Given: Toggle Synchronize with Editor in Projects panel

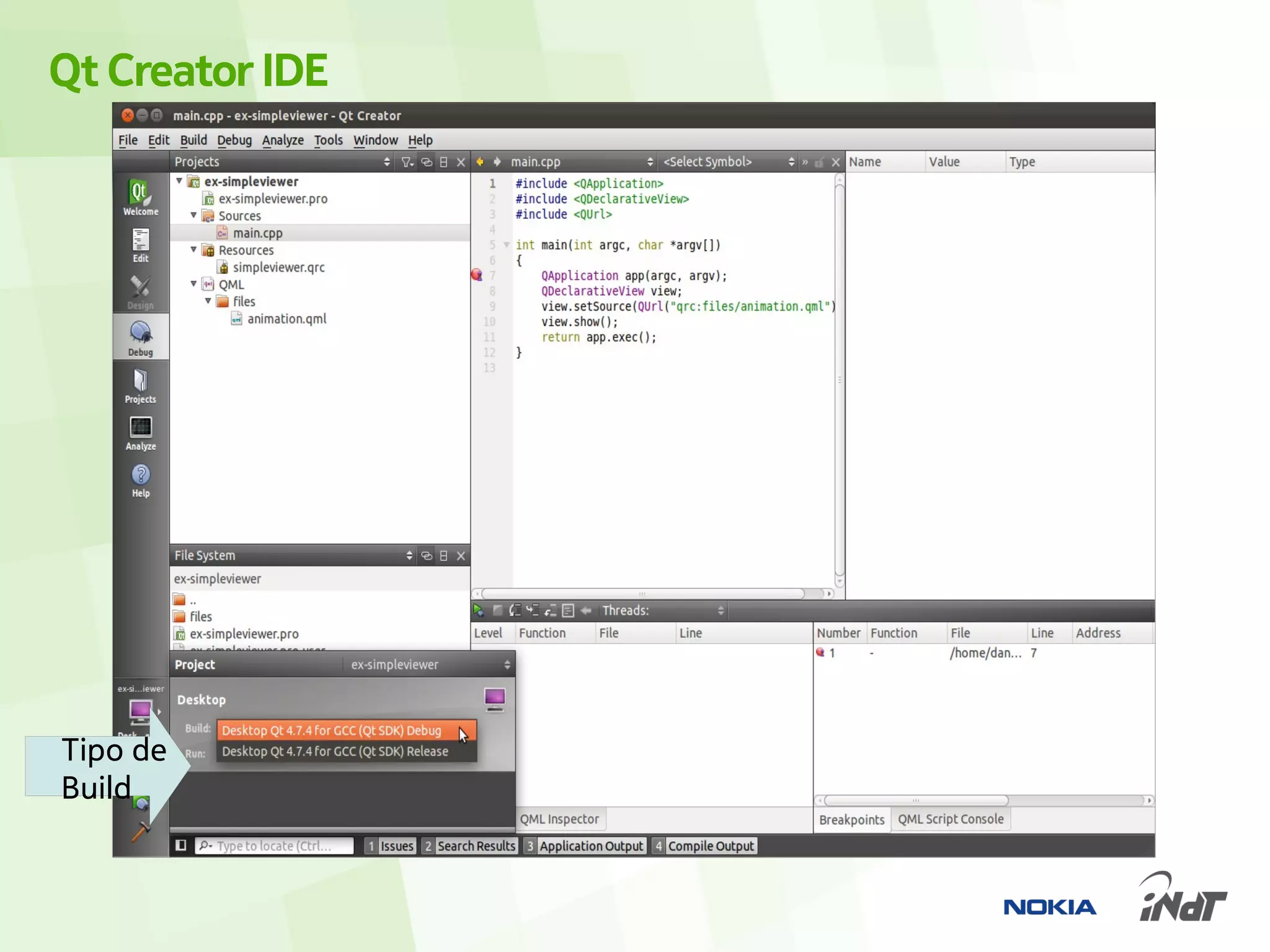Looking at the screenshot, I should tap(427, 162).
